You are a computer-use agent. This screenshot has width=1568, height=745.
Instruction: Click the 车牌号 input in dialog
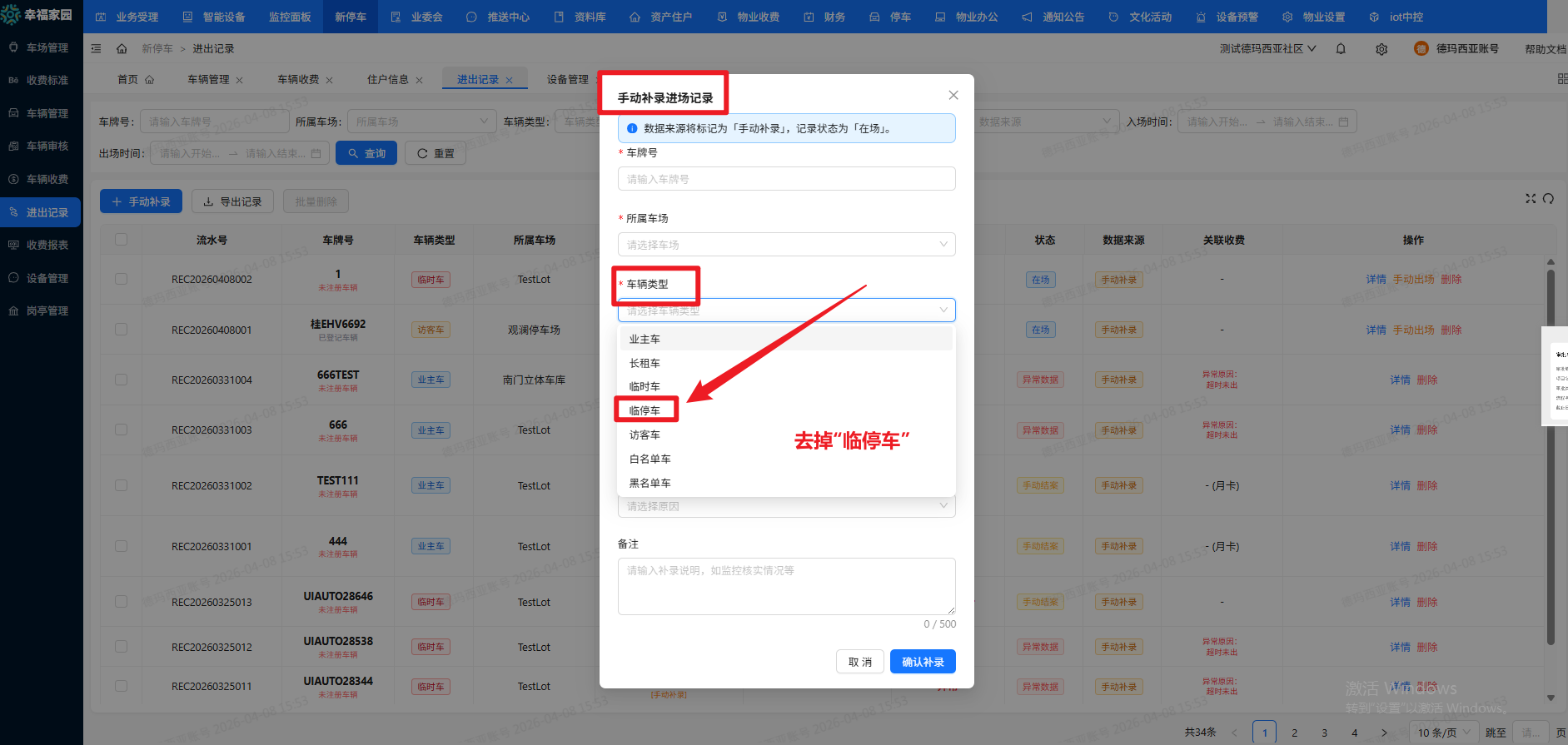pyautogui.click(x=786, y=179)
